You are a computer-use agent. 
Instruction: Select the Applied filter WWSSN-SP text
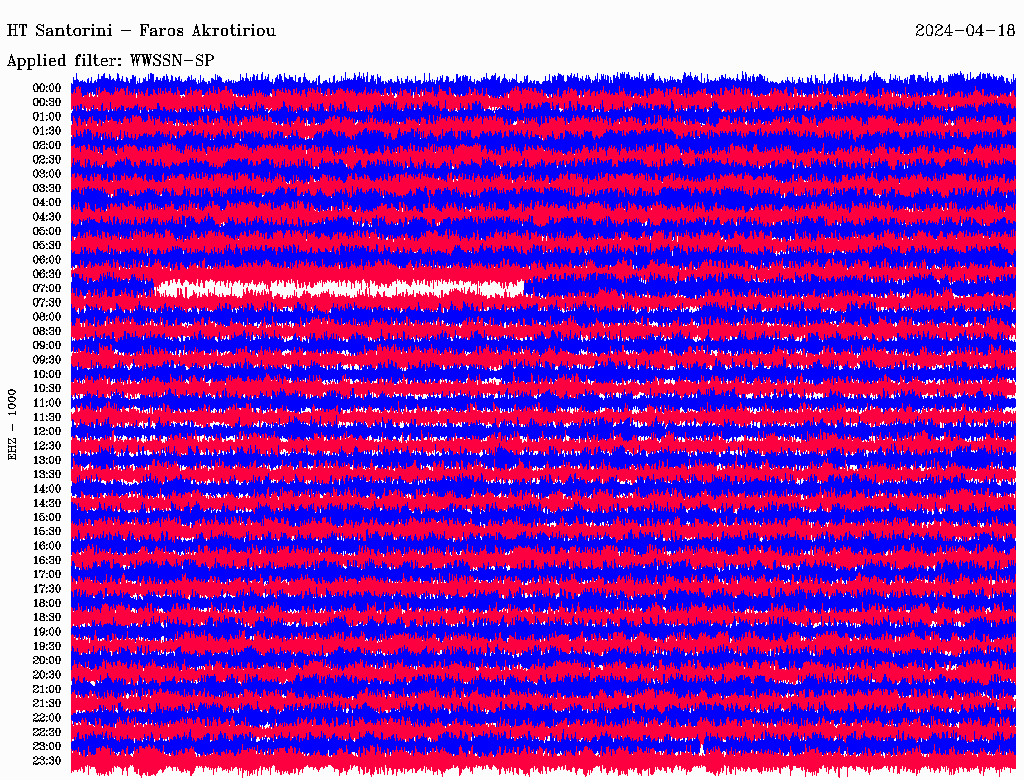click(110, 60)
